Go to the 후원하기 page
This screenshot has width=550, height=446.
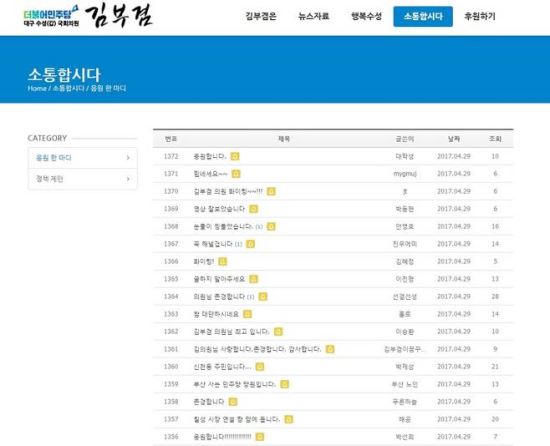(x=480, y=16)
